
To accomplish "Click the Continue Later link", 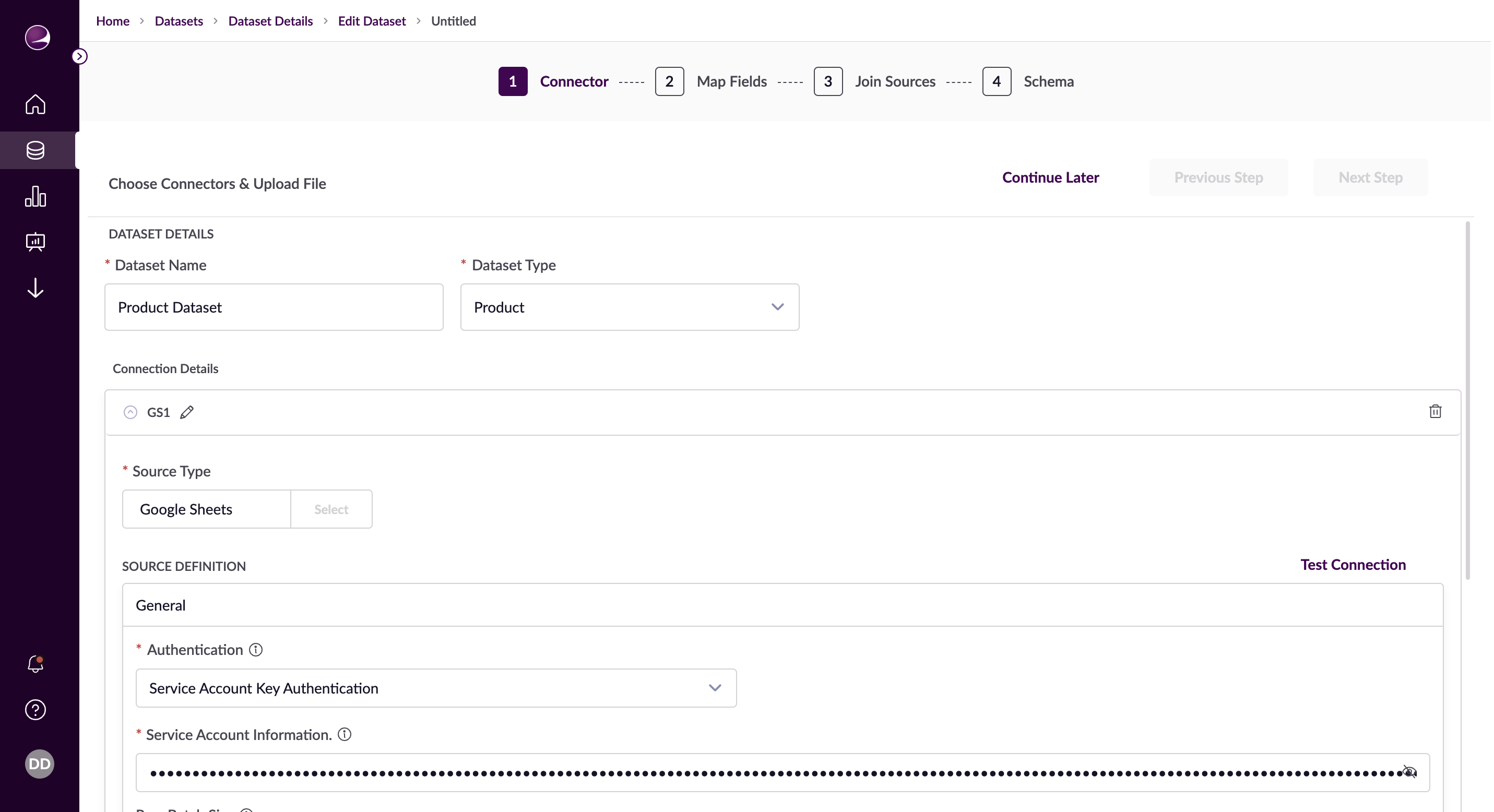I will coord(1050,177).
